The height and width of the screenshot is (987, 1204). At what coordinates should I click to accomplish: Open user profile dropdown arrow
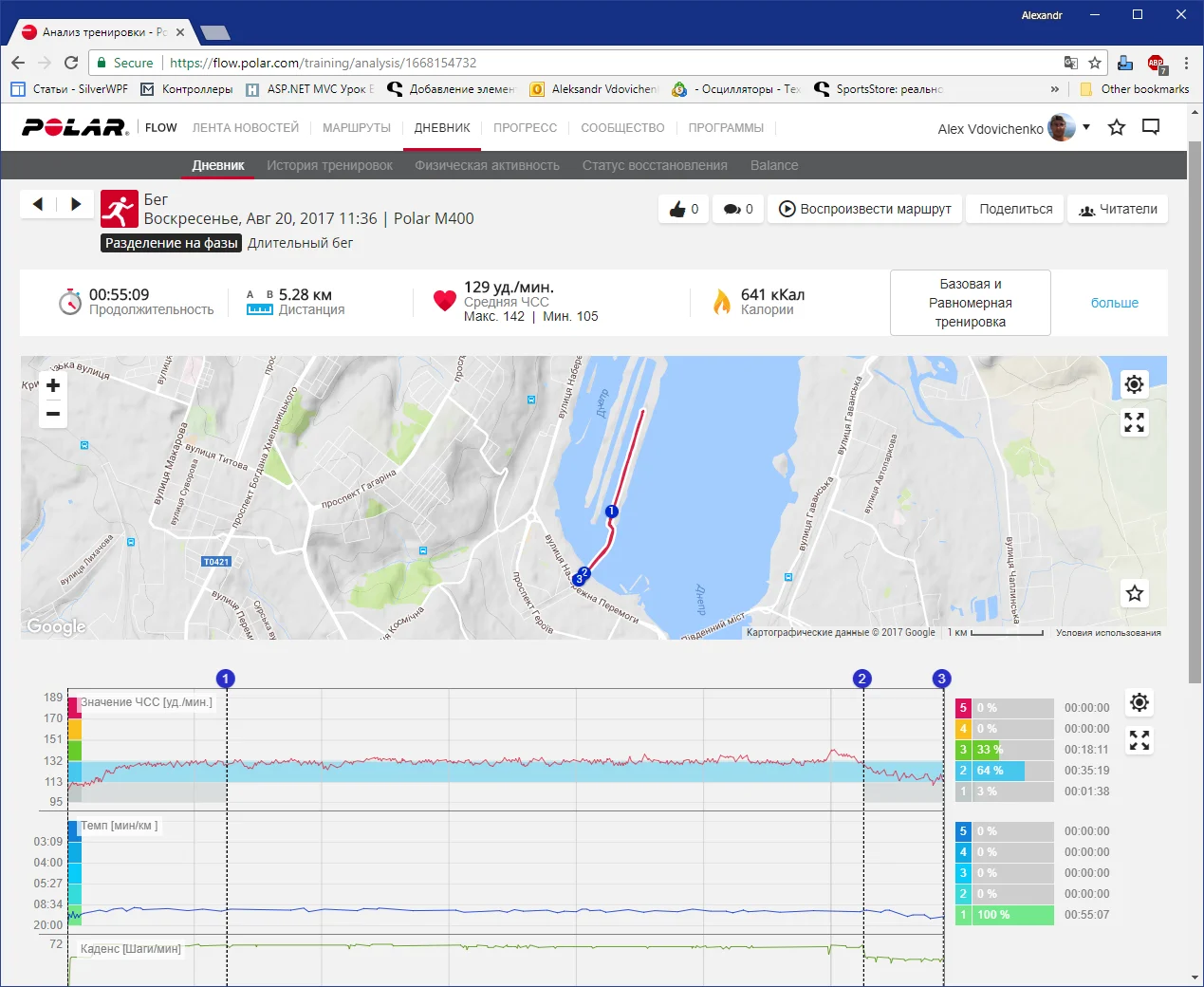click(x=1086, y=127)
